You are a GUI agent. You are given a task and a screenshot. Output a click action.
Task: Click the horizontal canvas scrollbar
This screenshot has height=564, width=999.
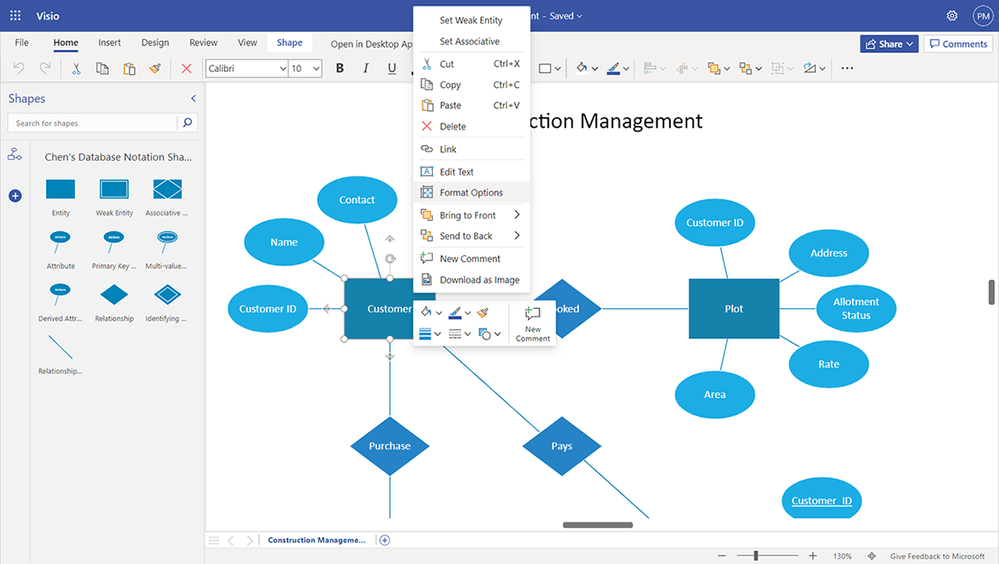coord(598,525)
